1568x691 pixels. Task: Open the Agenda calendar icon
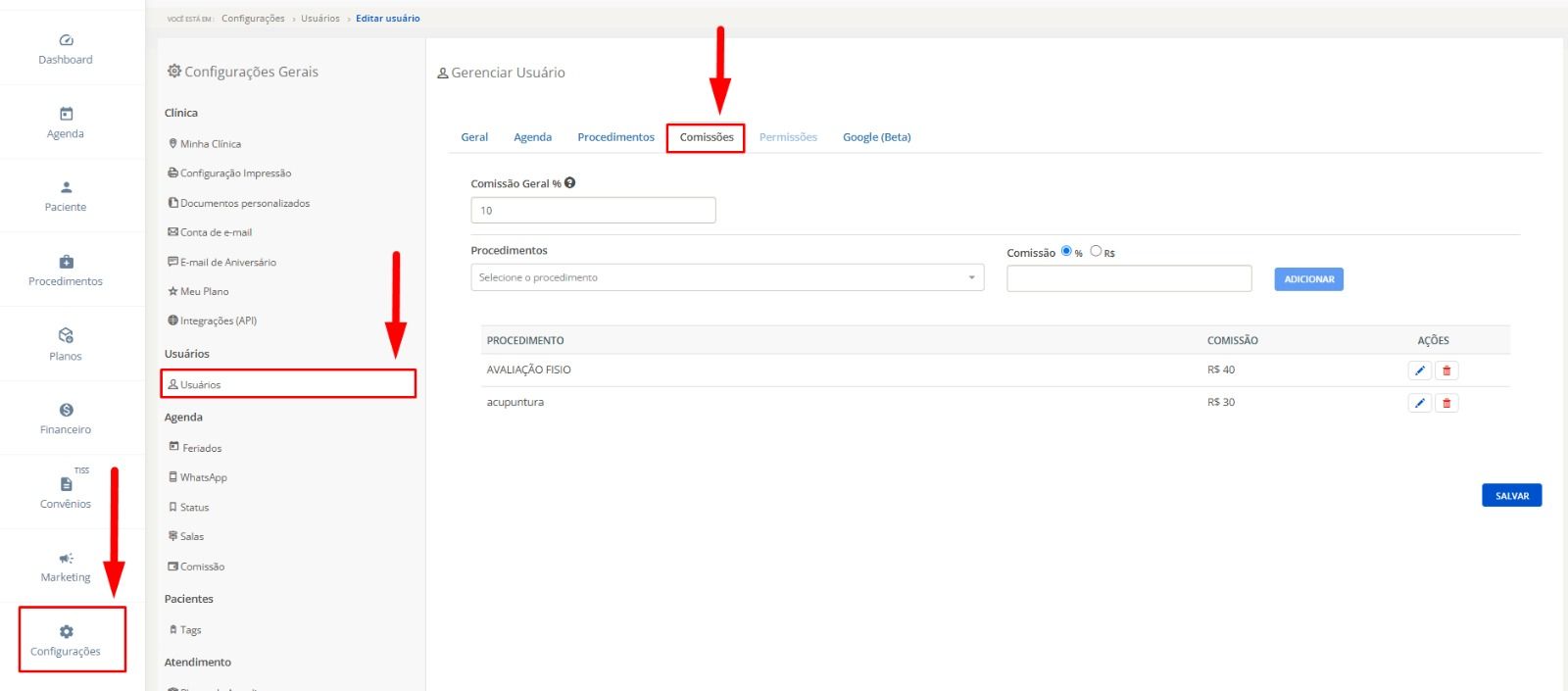[66, 114]
